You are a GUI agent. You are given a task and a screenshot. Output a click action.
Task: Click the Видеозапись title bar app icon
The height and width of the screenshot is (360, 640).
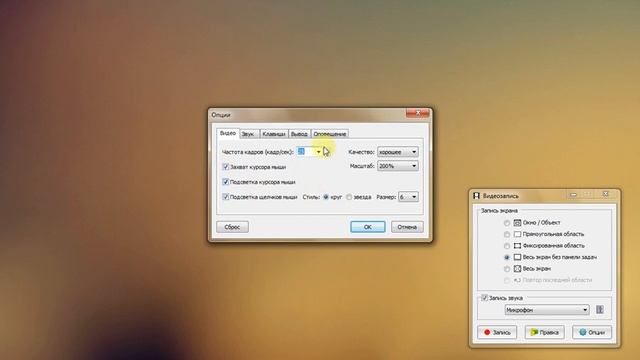coord(476,196)
